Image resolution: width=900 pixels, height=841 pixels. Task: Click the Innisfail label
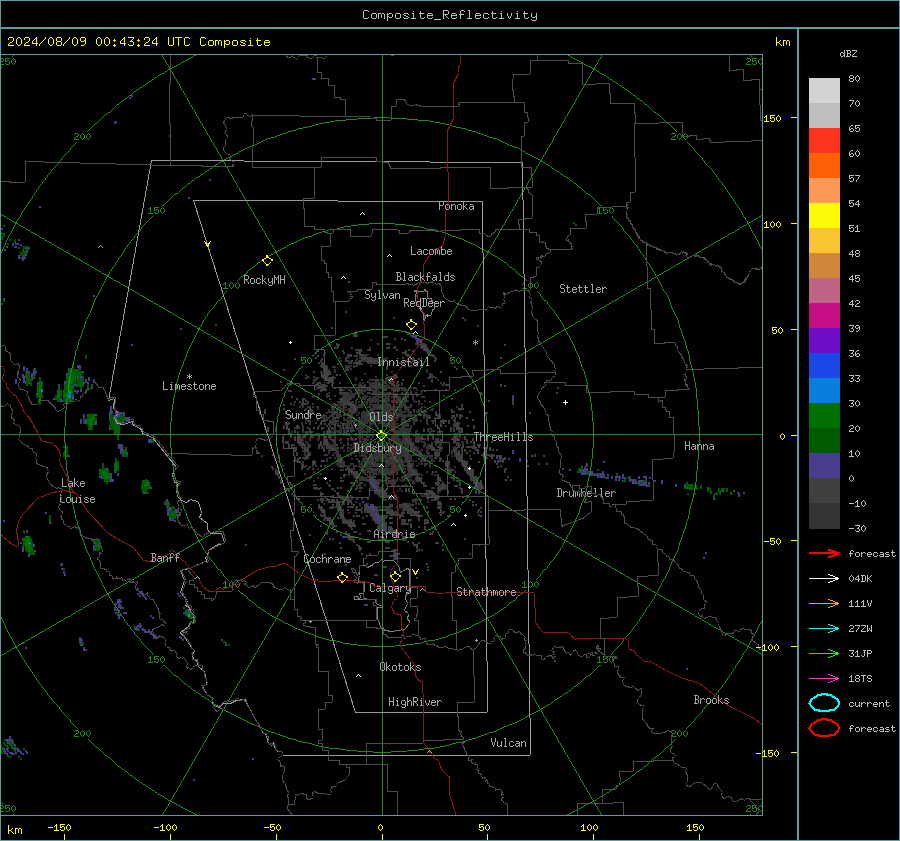click(x=404, y=362)
